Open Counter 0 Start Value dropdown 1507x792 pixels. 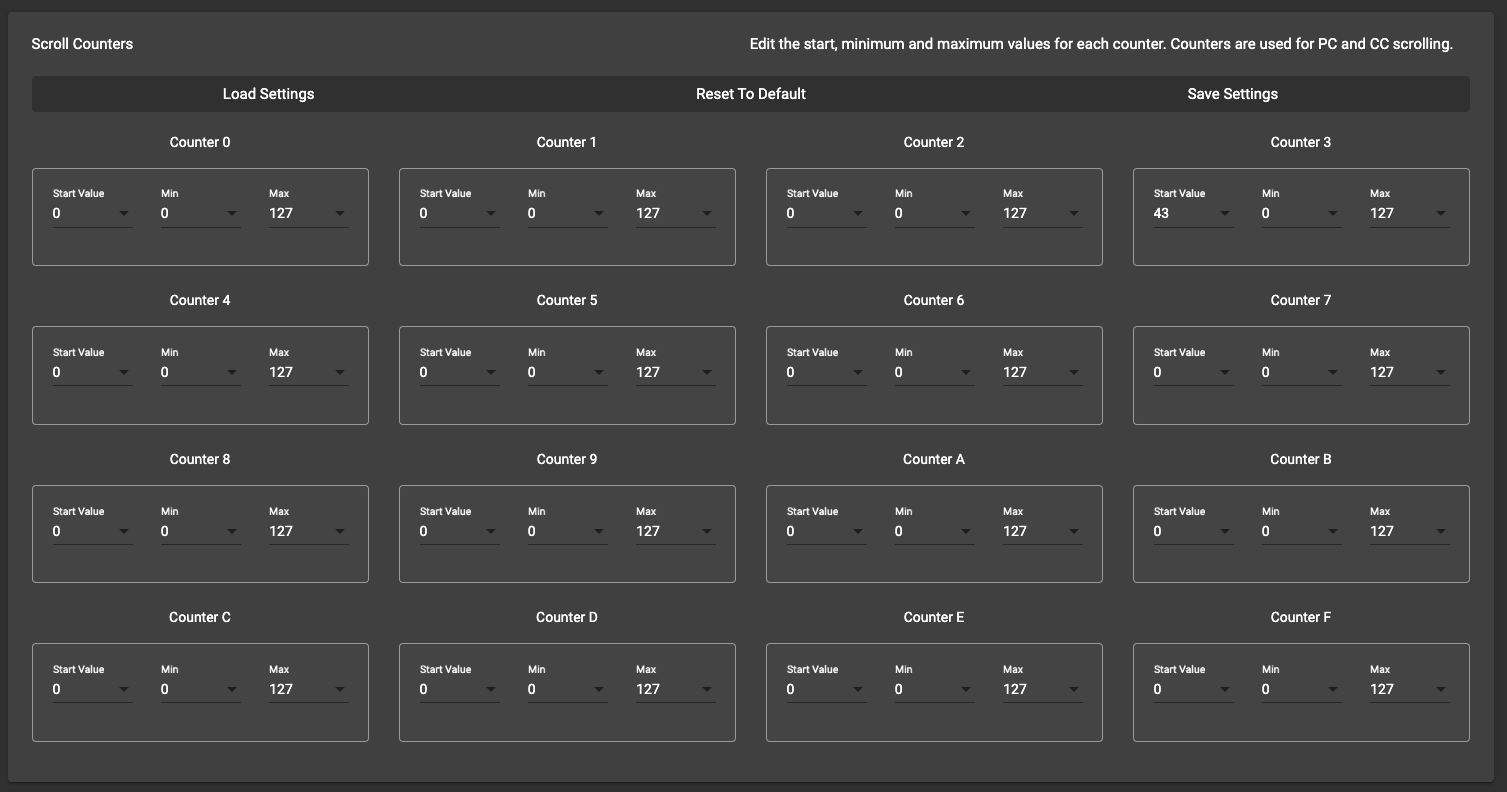coord(92,214)
